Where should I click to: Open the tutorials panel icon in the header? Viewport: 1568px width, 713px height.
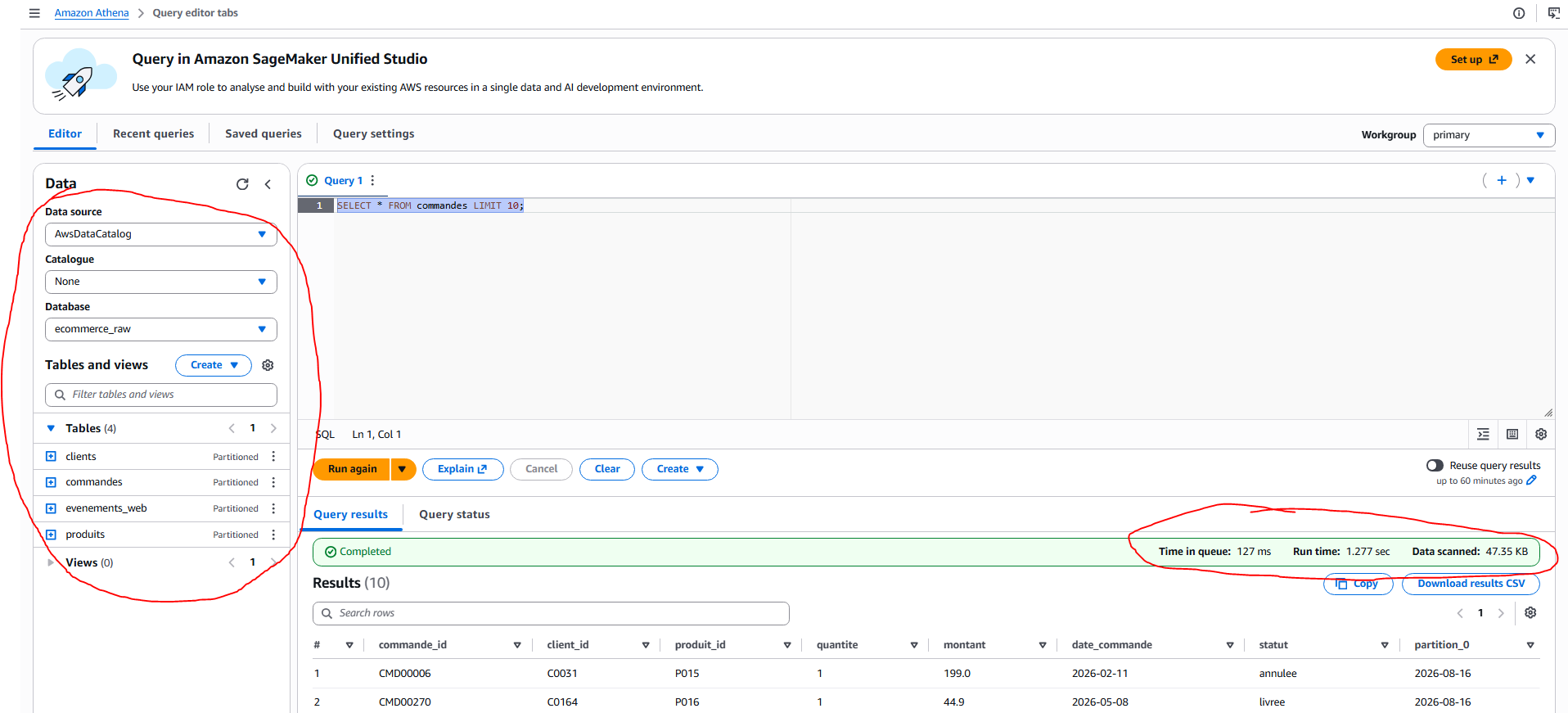click(1553, 13)
